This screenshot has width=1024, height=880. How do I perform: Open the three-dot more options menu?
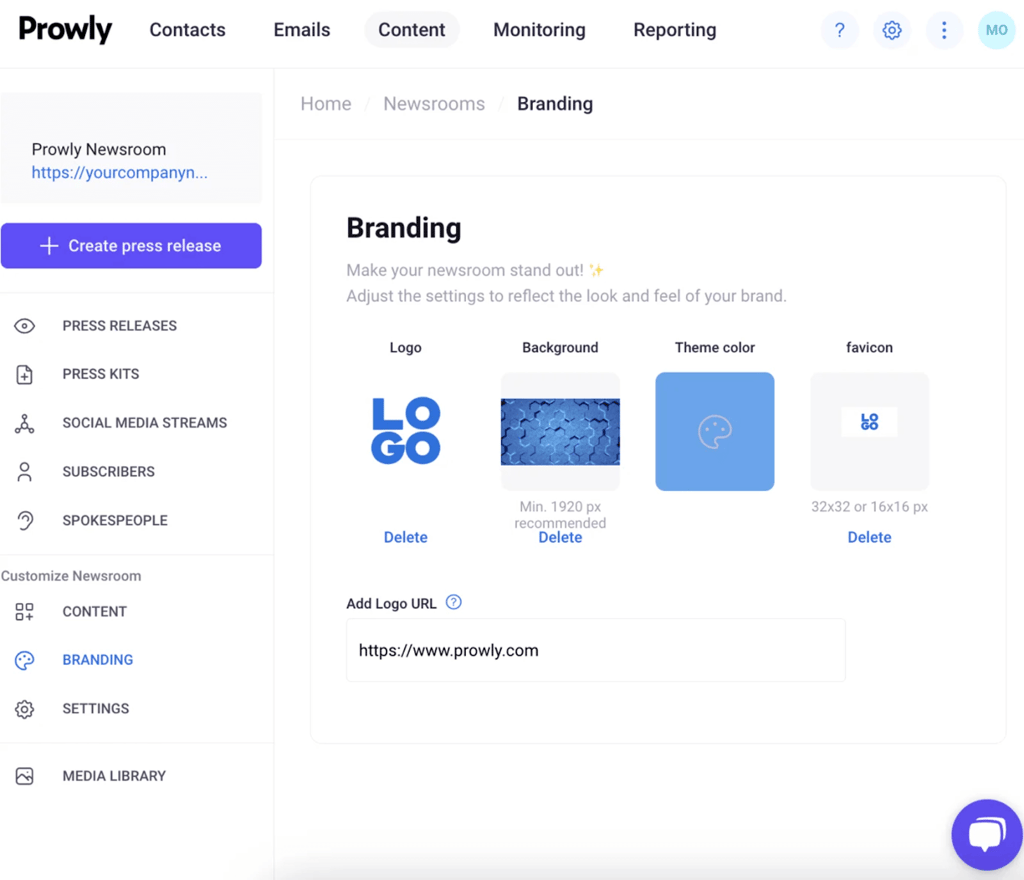(944, 30)
